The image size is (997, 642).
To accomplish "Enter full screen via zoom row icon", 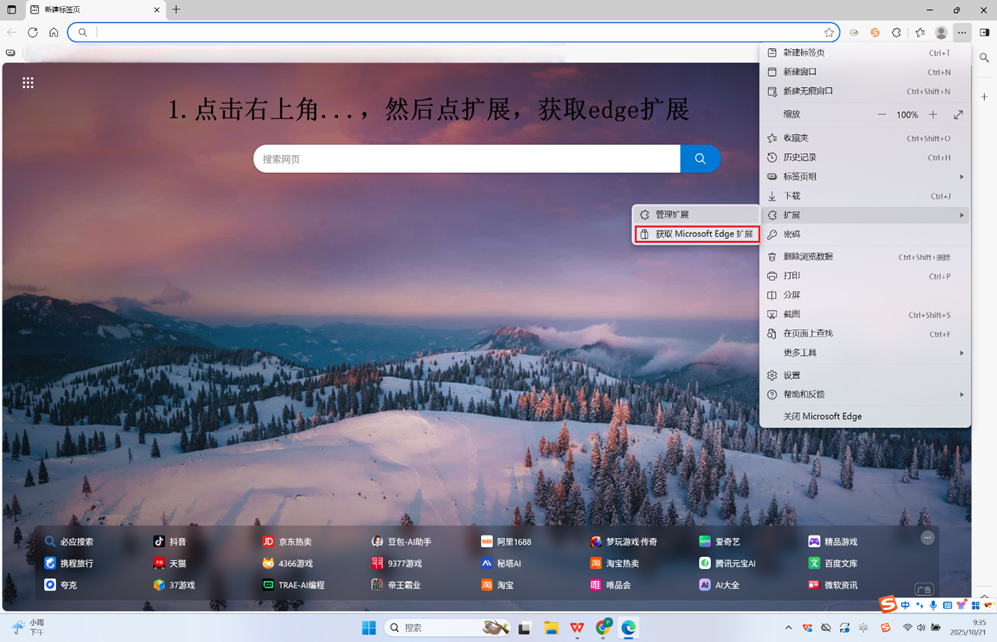I will coord(958,115).
